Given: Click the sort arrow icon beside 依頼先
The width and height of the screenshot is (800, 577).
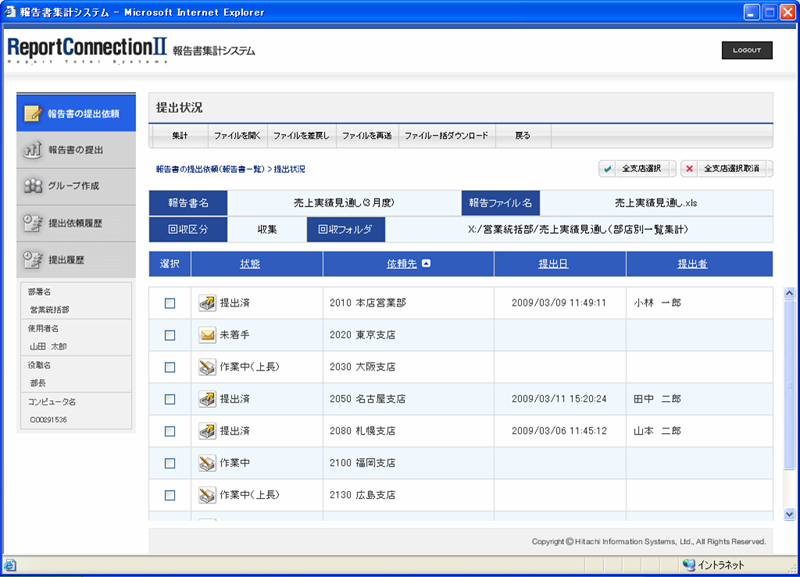Looking at the screenshot, I should [x=427, y=263].
